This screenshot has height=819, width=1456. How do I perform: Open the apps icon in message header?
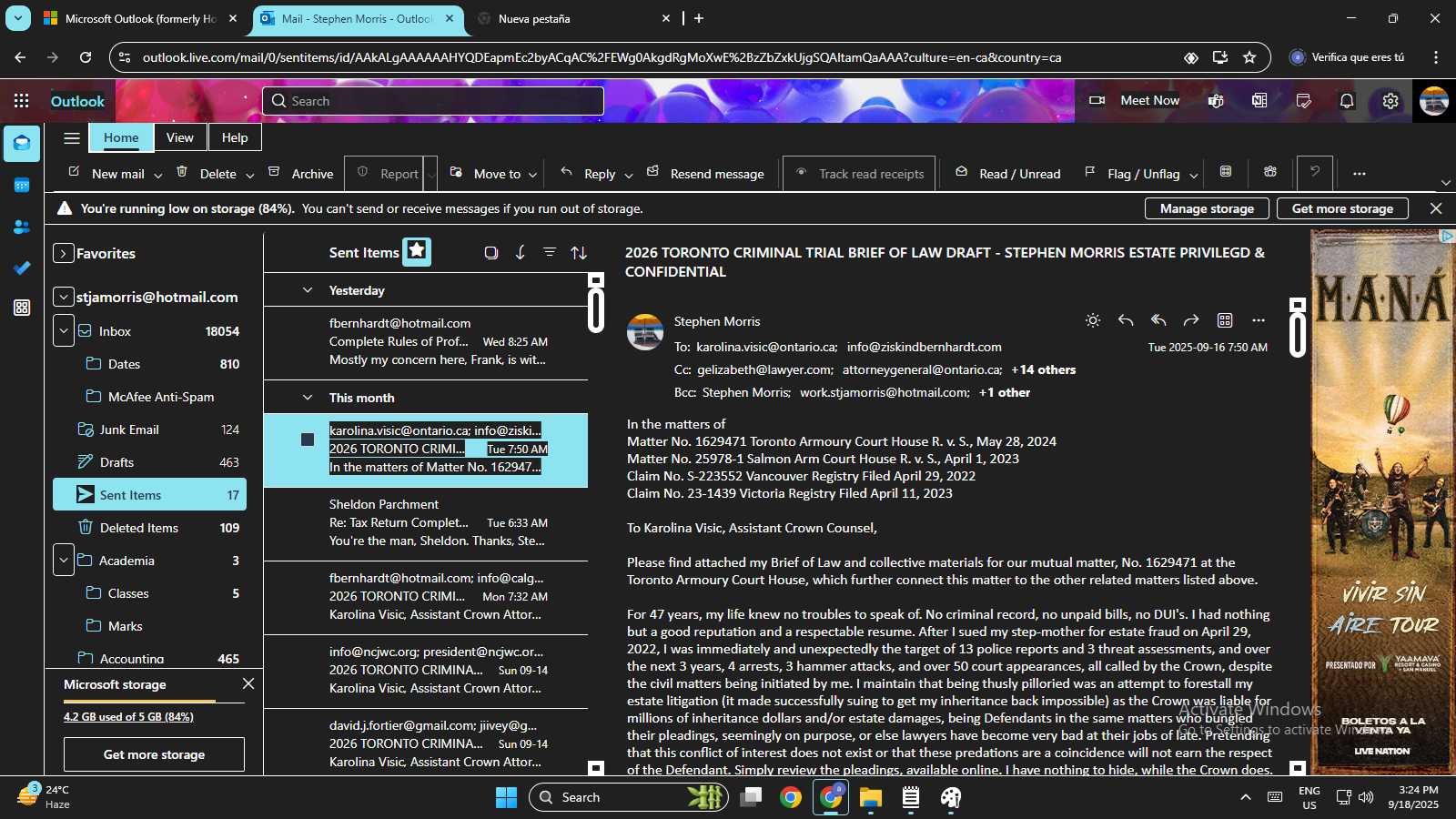tap(1225, 320)
